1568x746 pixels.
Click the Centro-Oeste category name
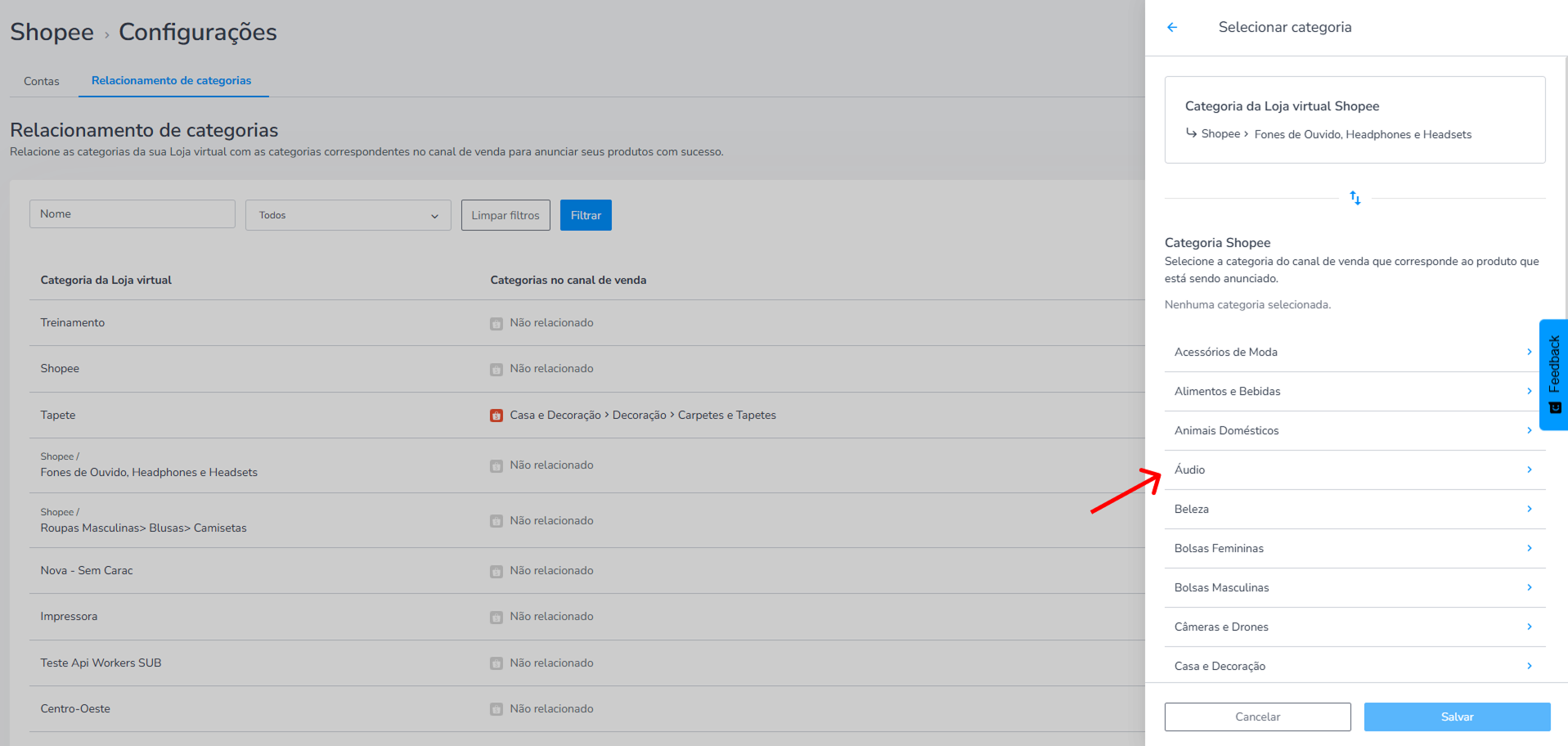coord(75,708)
